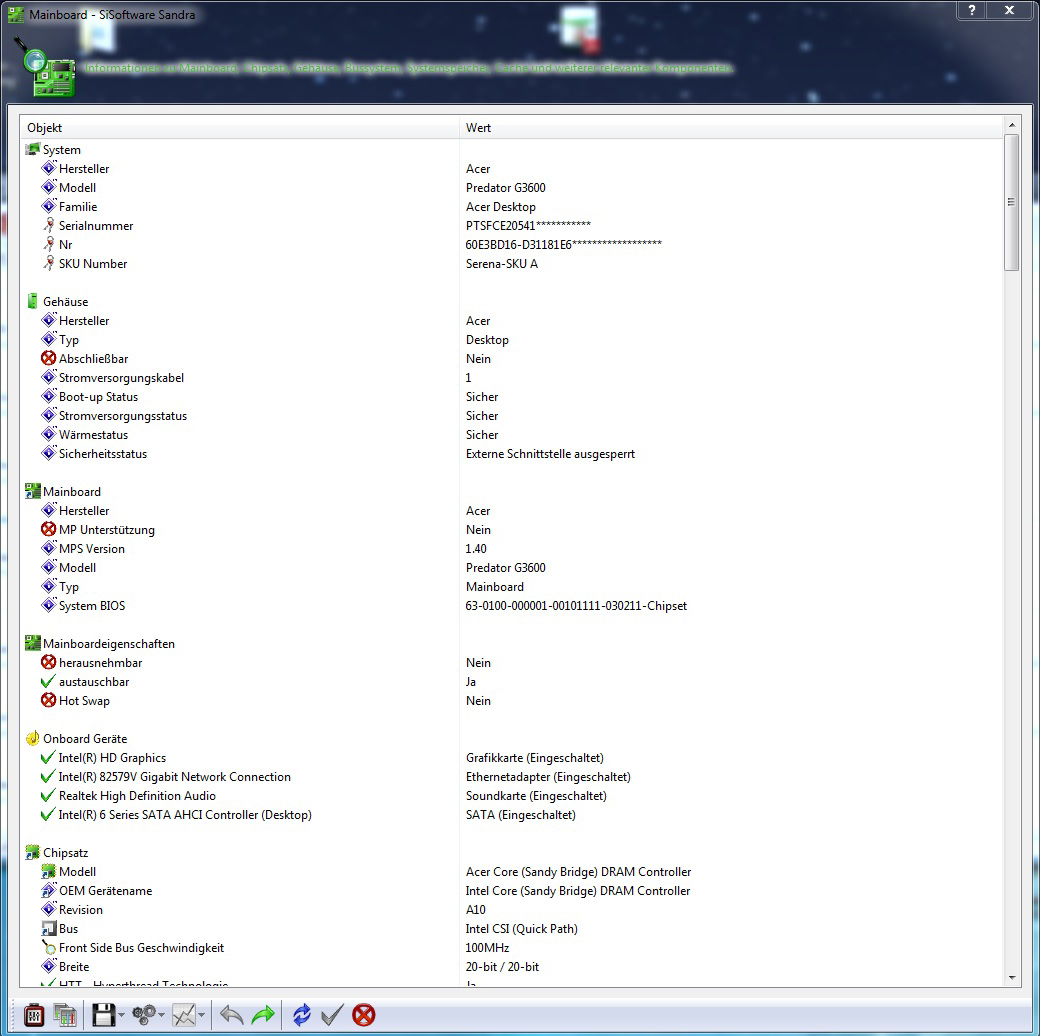Click the bus icon beside Bus row

point(48,929)
